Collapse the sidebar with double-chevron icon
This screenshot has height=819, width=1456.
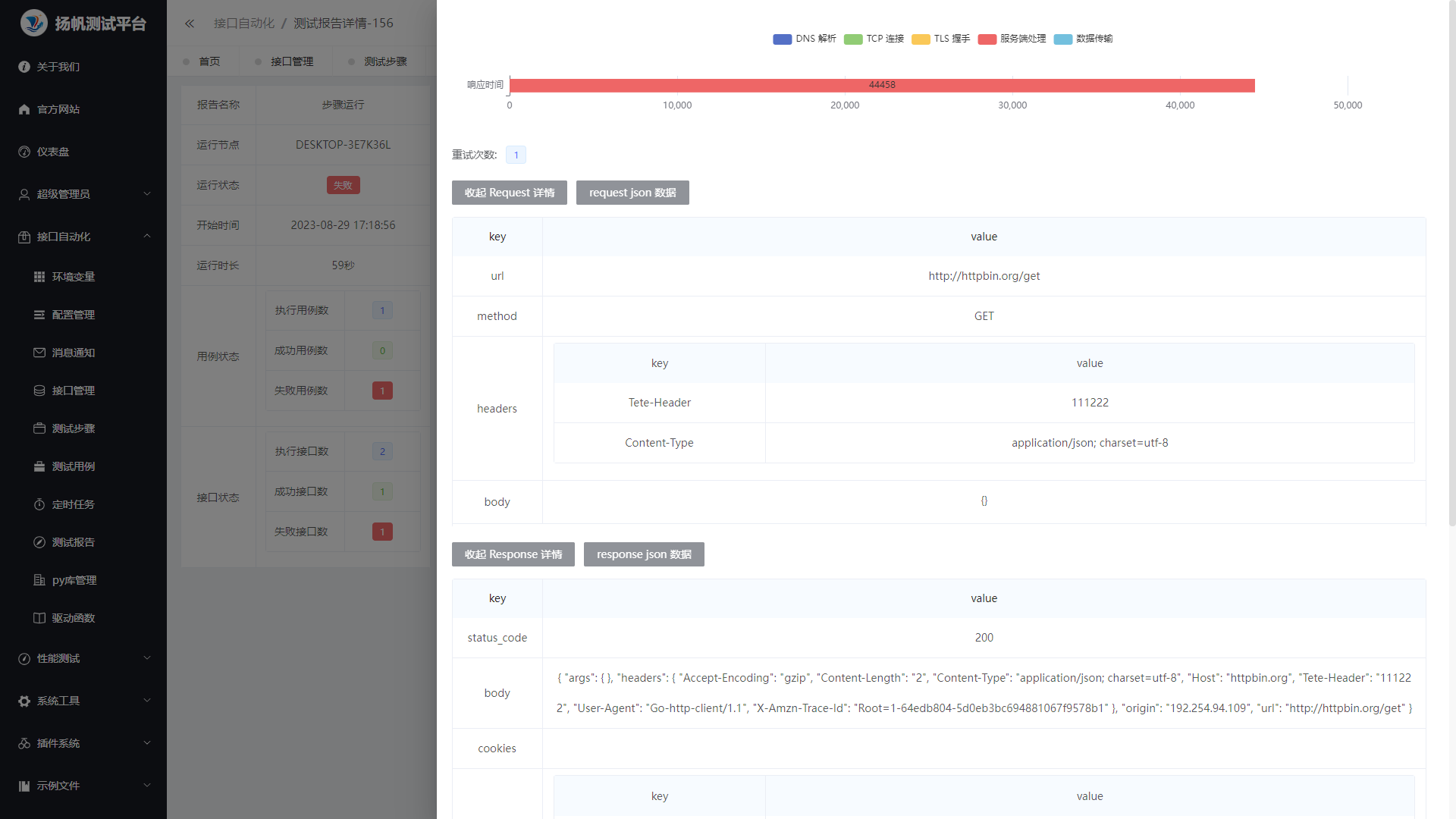tap(190, 24)
